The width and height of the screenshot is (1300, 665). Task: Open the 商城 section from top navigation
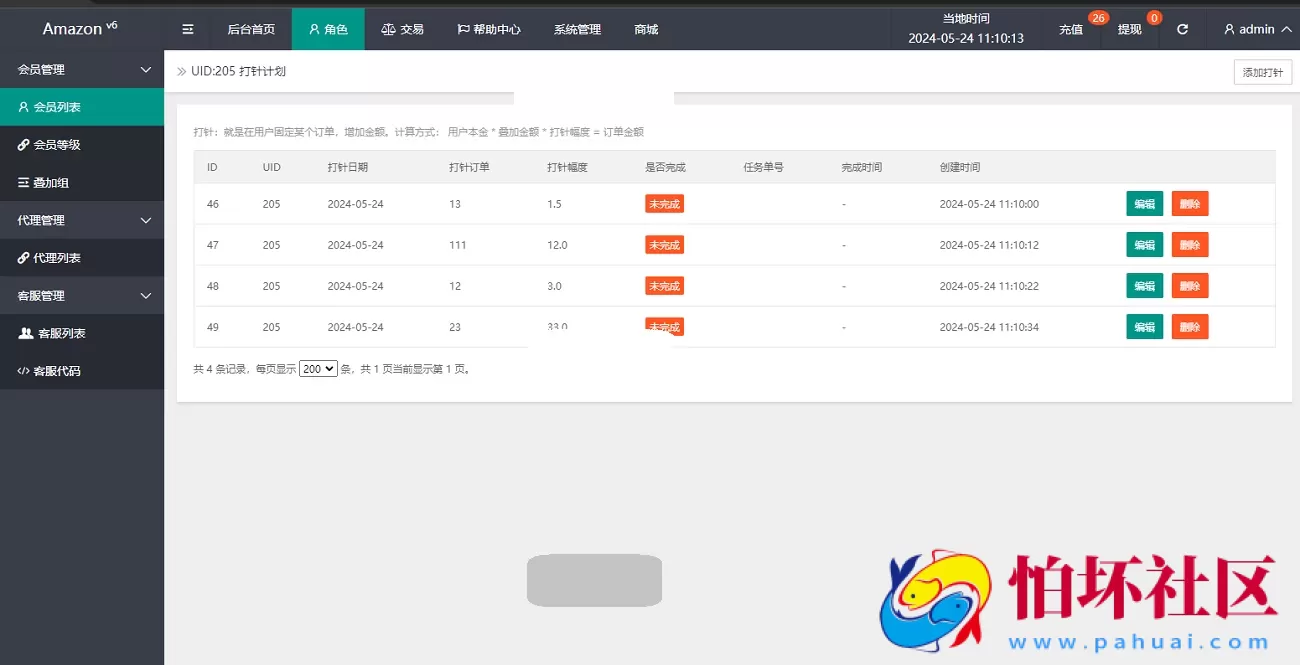click(645, 29)
